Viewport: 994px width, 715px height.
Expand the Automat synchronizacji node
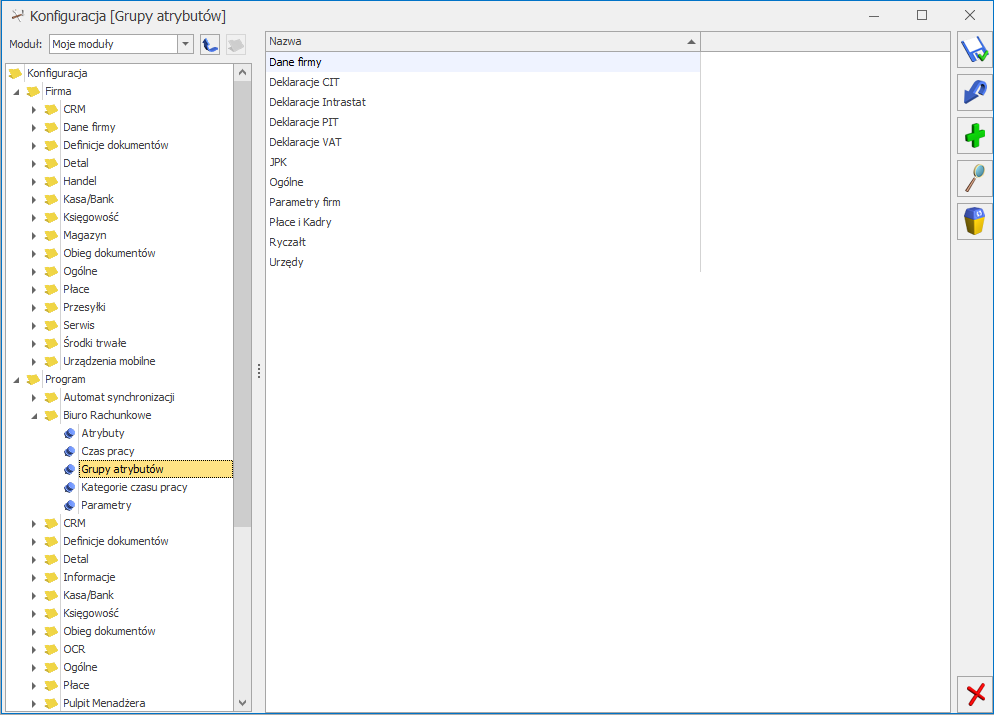click(x=34, y=397)
